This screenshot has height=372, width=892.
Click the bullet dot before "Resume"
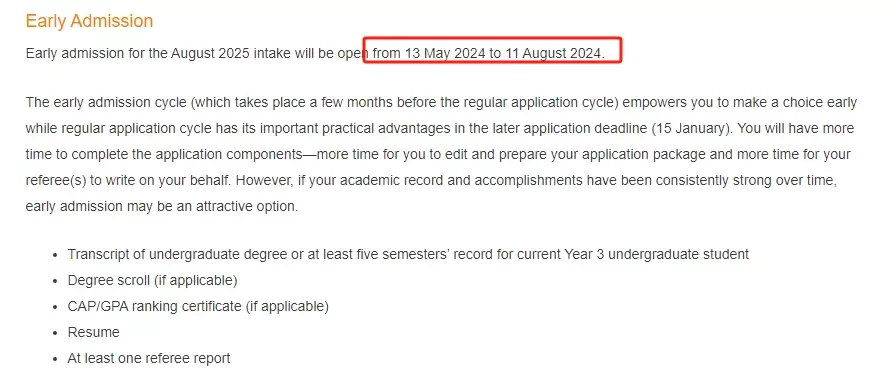[x=55, y=333]
